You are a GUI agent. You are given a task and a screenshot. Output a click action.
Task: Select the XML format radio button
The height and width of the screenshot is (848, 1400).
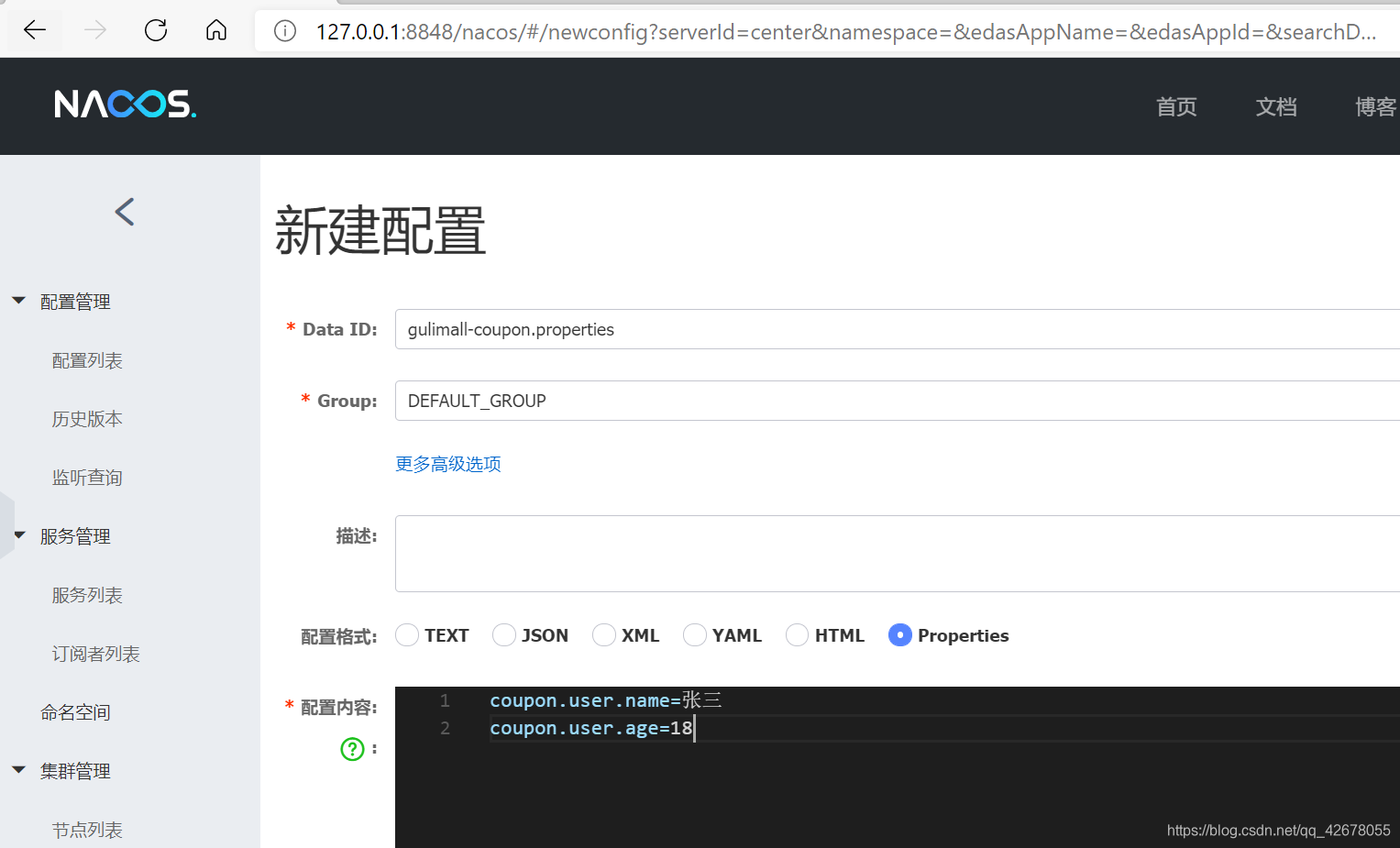coord(603,634)
